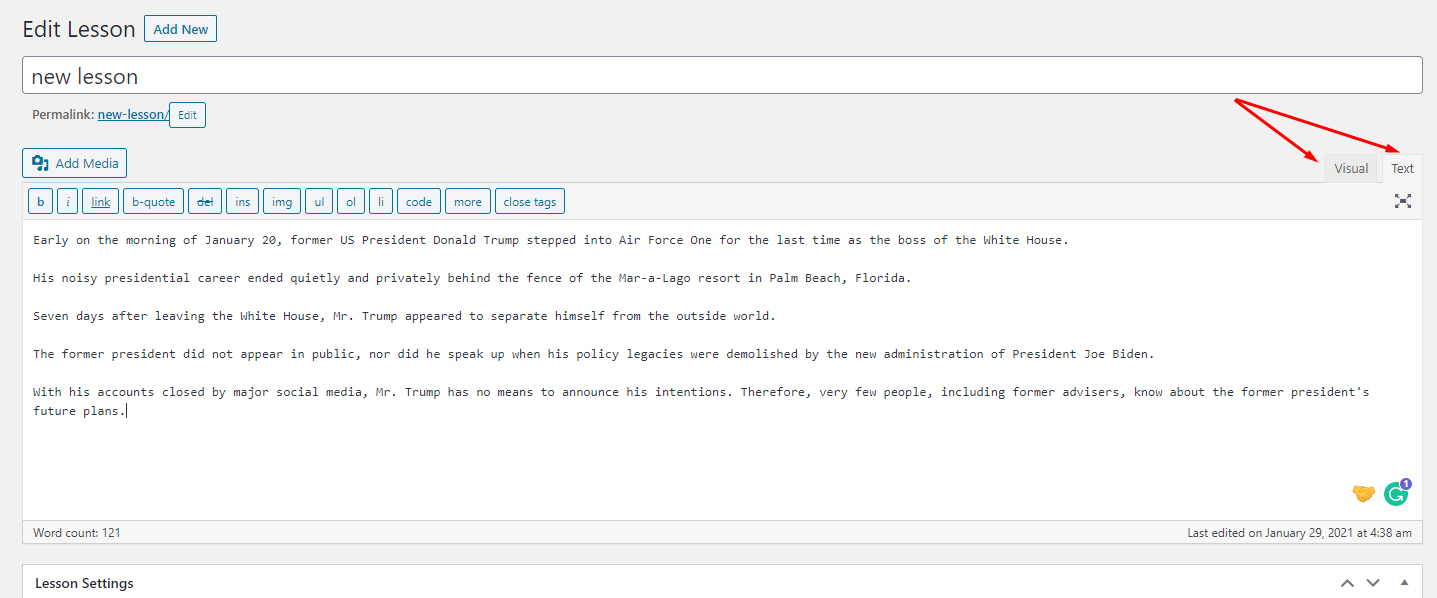
Task: Click into the lesson title field
Action: click(x=721, y=76)
